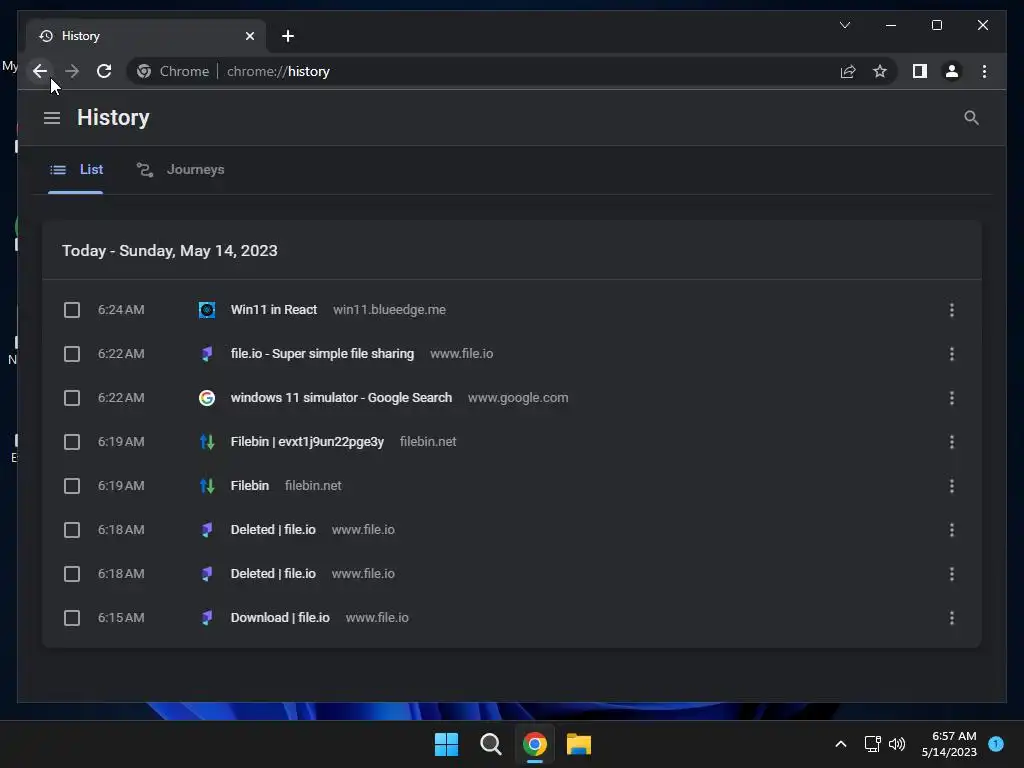Viewport: 1024px width, 768px height.
Task: Open the tab search chevron
Action: coord(844,25)
